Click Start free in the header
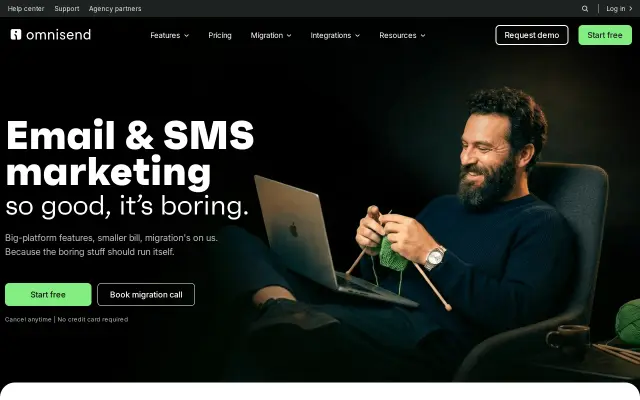This screenshot has height=400, width=640. point(605,35)
